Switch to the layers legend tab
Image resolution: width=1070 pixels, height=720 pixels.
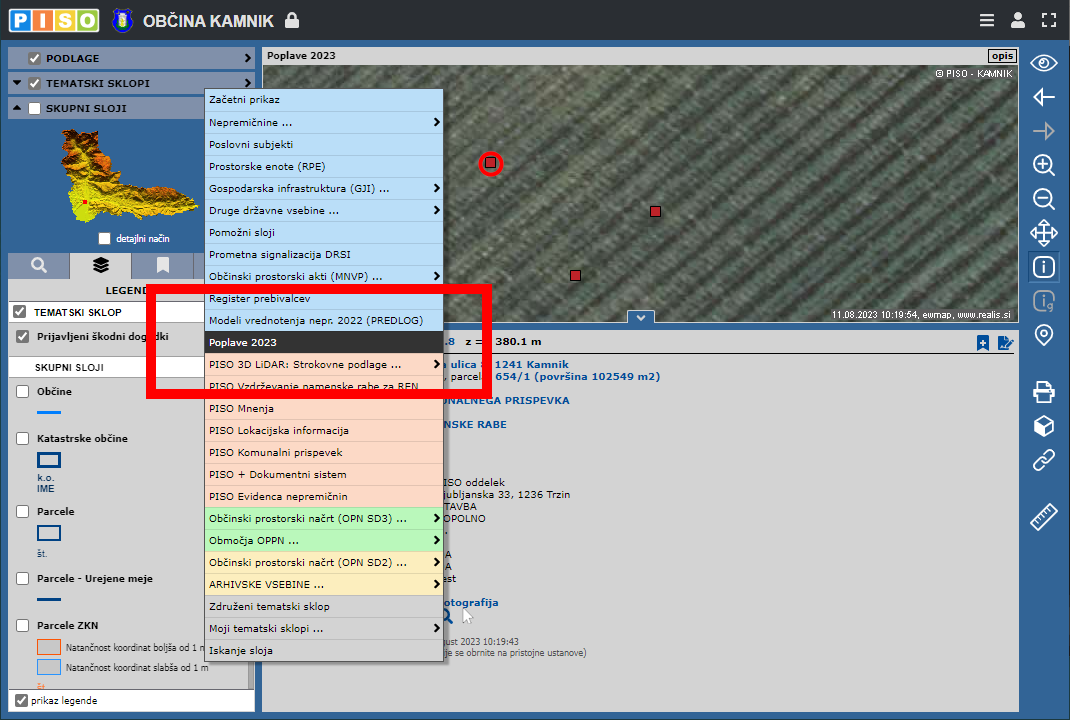click(100, 265)
